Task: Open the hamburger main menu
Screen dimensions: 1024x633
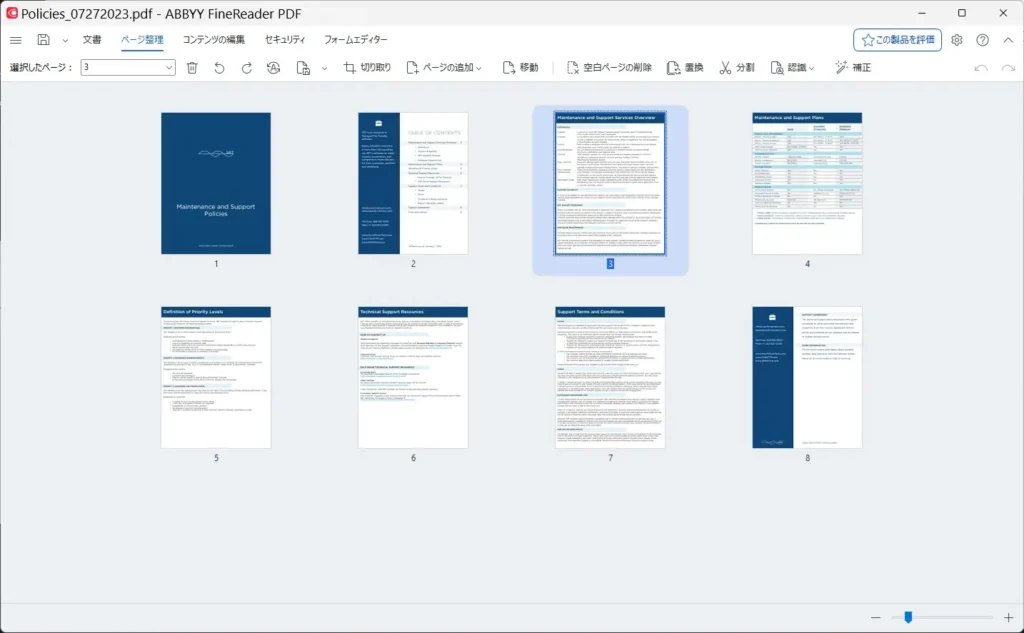Action: pos(16,40)
